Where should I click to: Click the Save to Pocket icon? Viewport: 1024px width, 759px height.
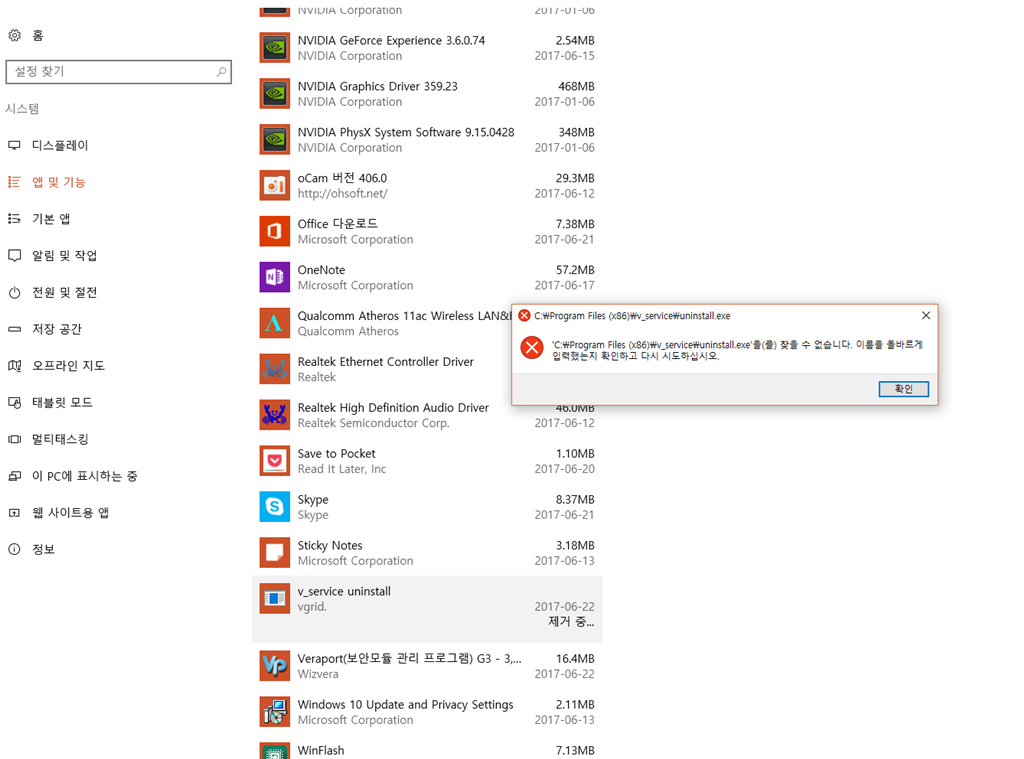coord(274,460)
